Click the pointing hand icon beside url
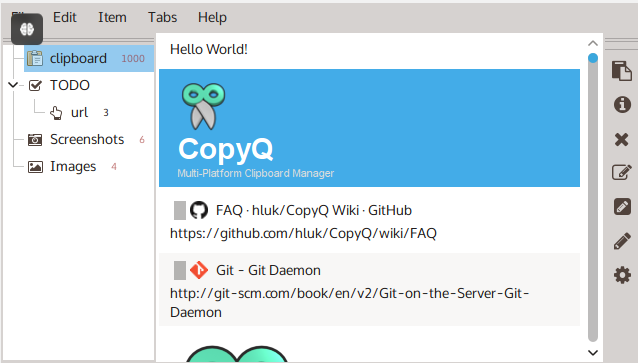 [56, 113]
